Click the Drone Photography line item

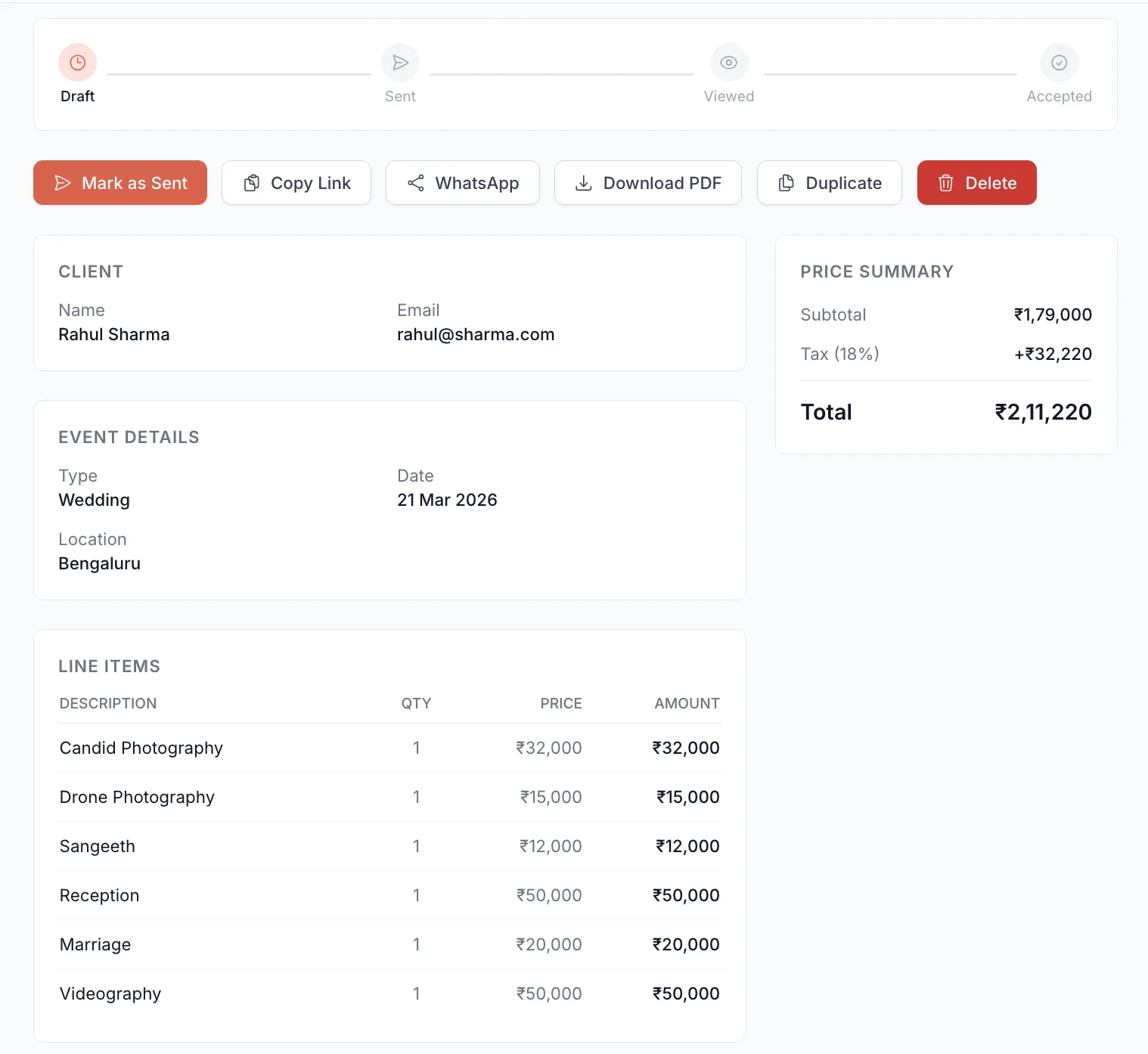[137, 797]
